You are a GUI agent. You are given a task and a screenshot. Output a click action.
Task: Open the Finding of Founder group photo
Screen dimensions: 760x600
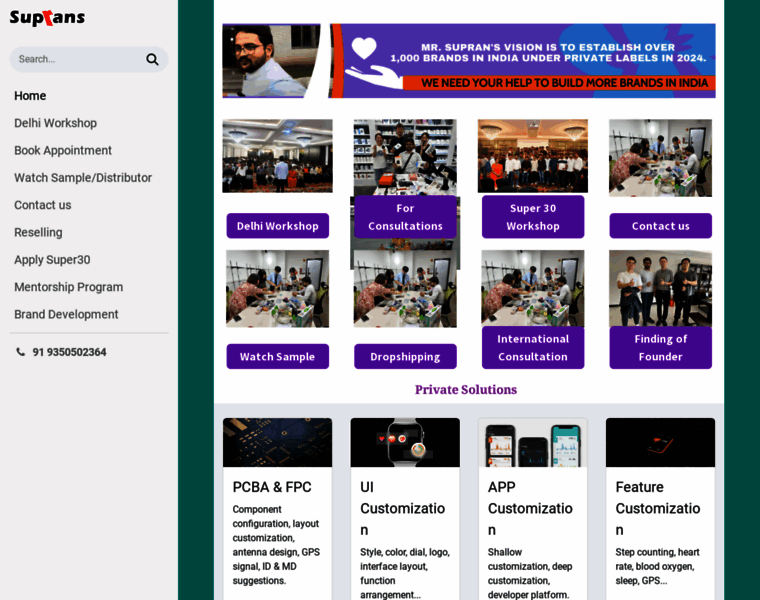pyautogui.click(x=661, y=288)
